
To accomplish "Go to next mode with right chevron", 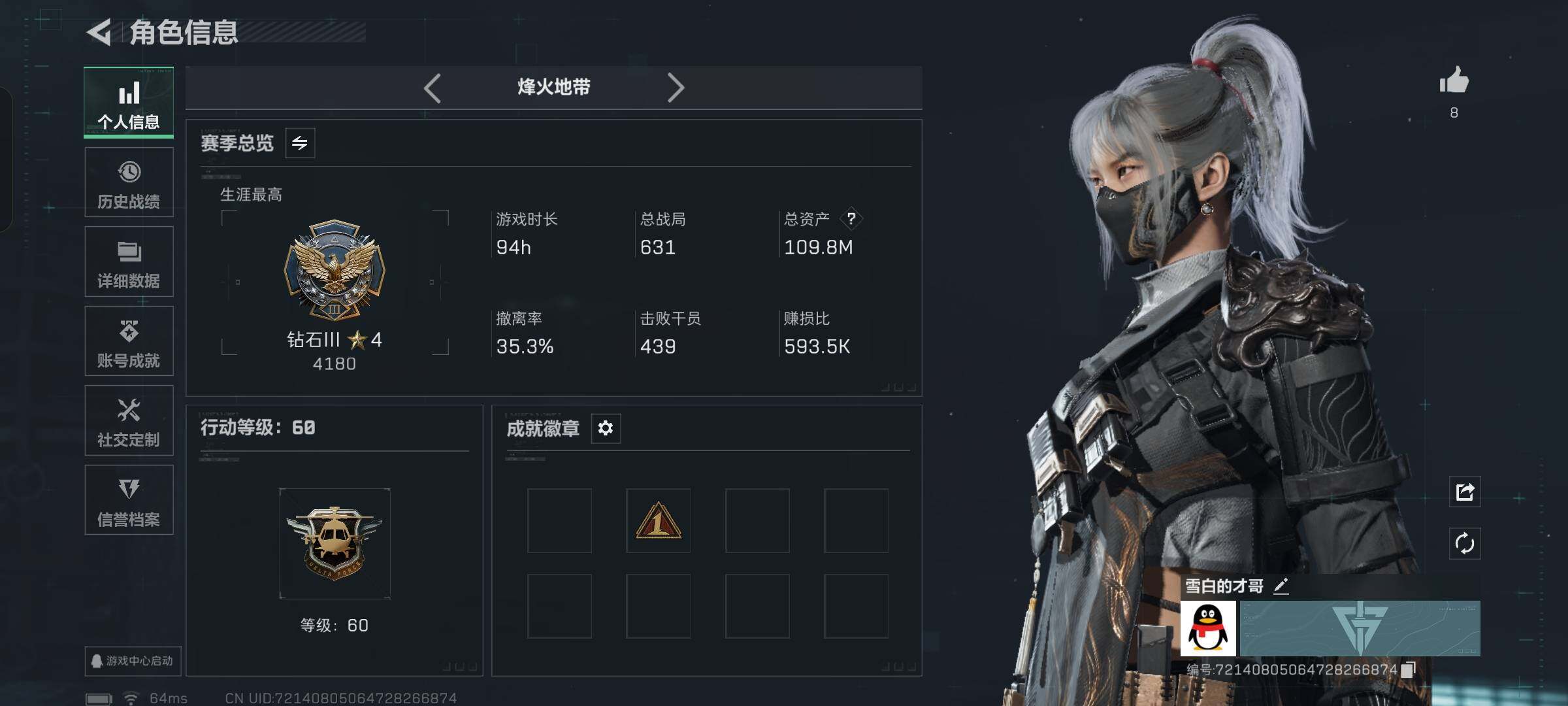I will click(676, 88).
